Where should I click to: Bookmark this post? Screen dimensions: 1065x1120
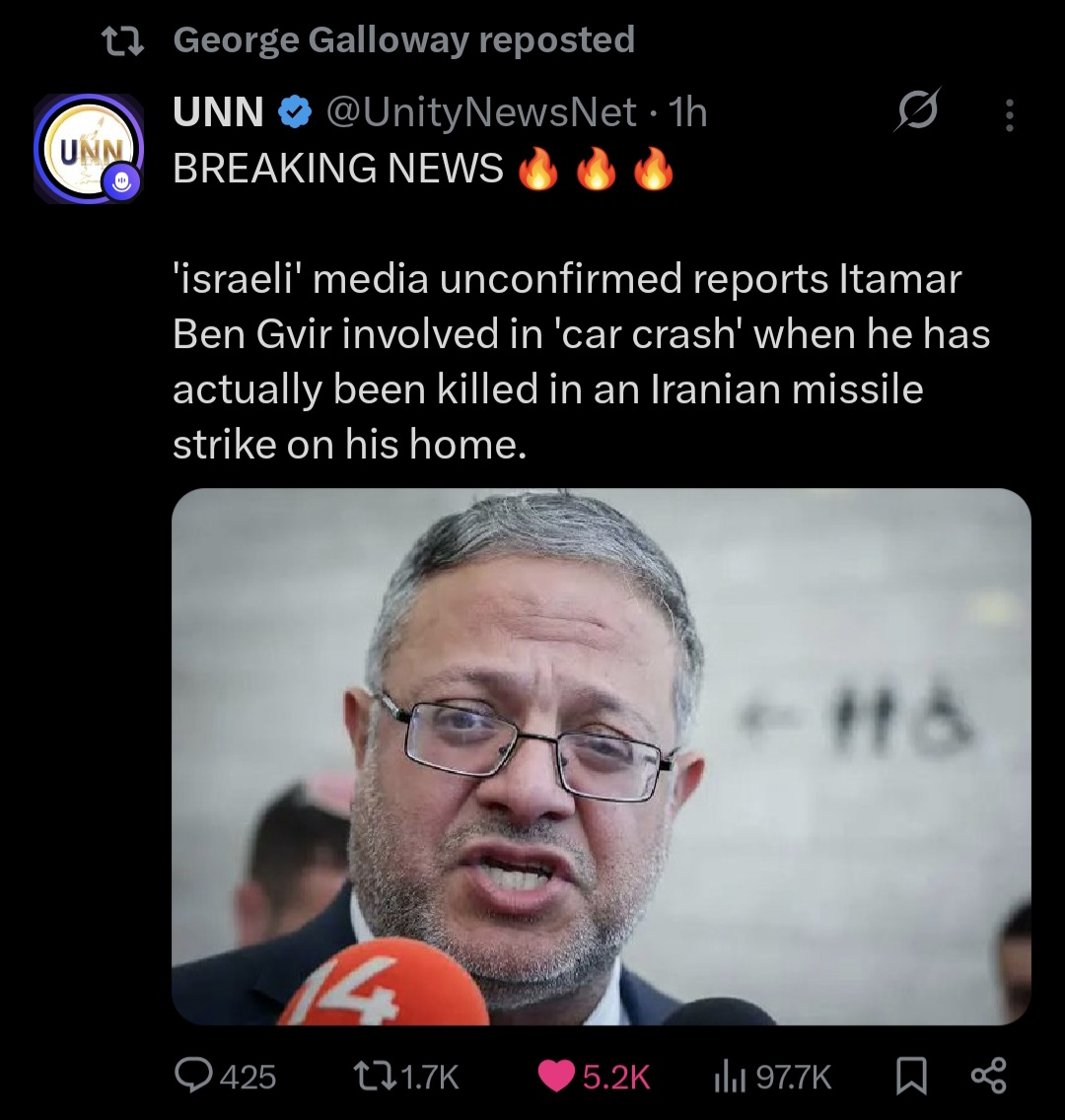(910, 1076)
